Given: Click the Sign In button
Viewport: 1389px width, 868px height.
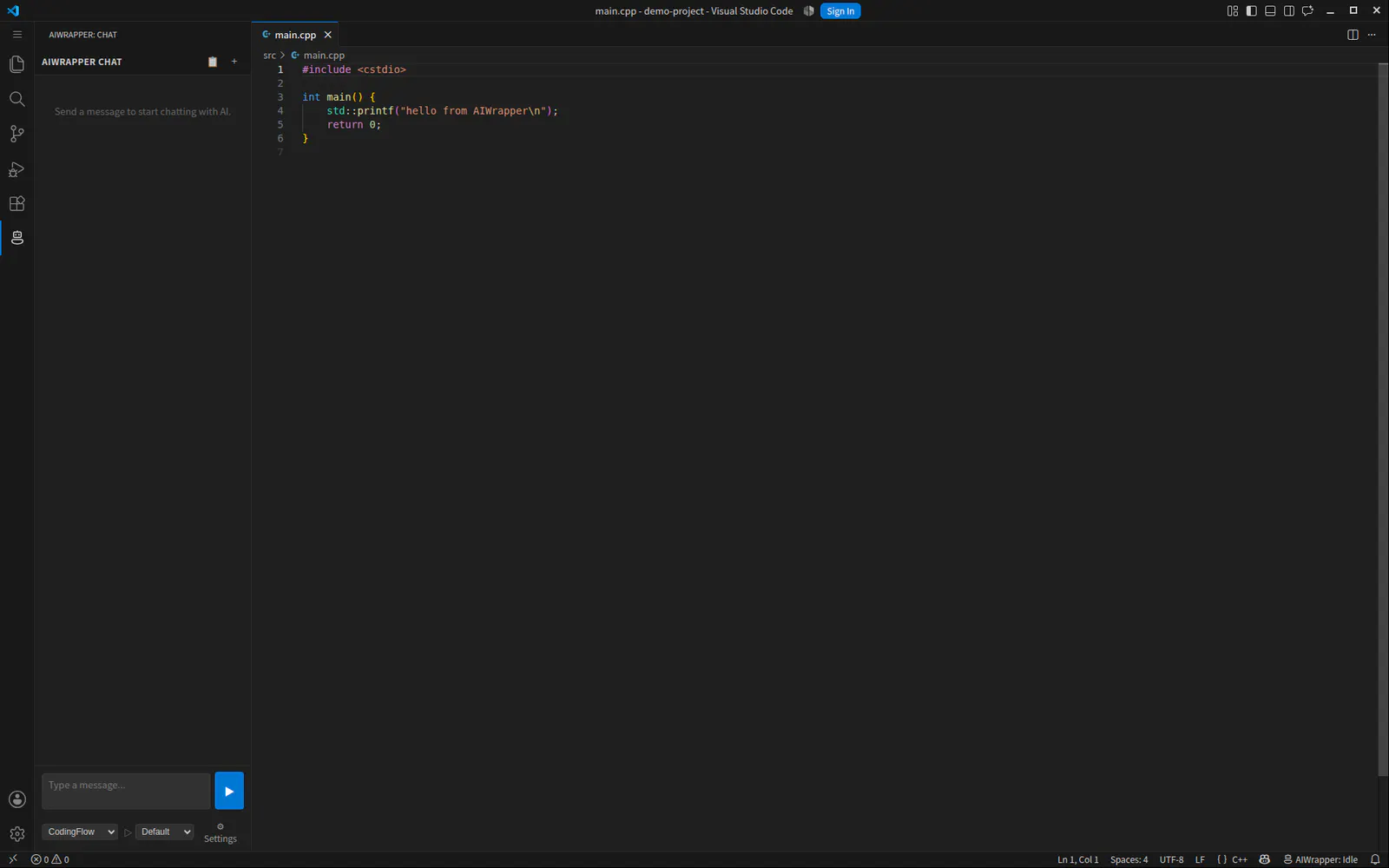Looking at the screenshot, I should [x=840, y=11].
